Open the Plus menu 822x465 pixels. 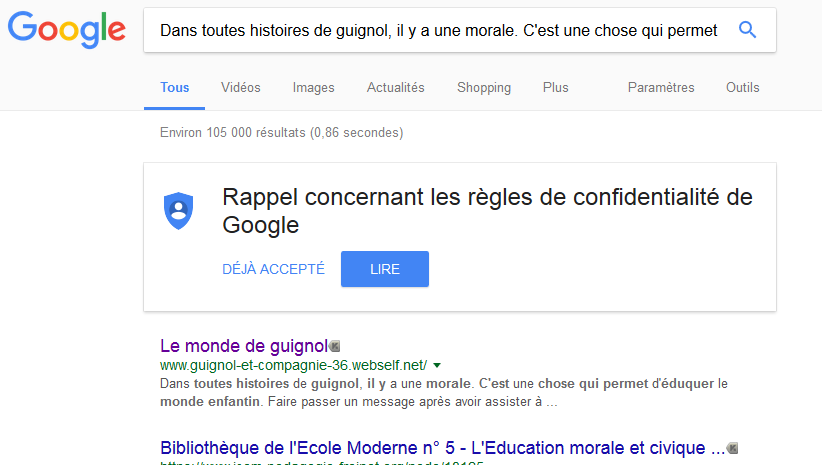(555, 88)
